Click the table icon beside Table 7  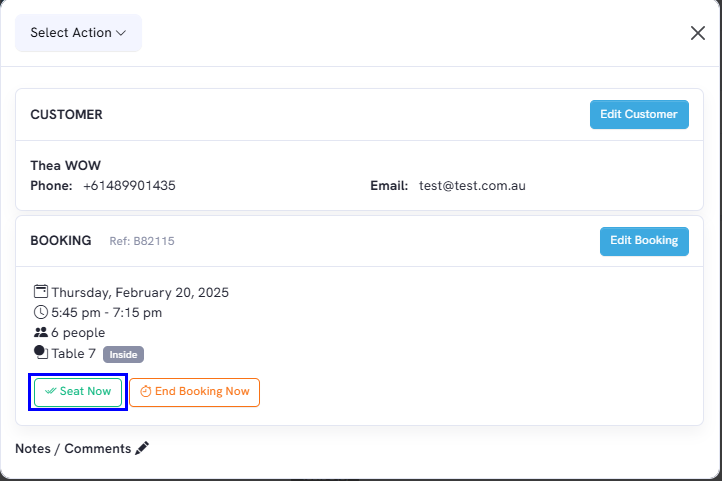(41, 353)
